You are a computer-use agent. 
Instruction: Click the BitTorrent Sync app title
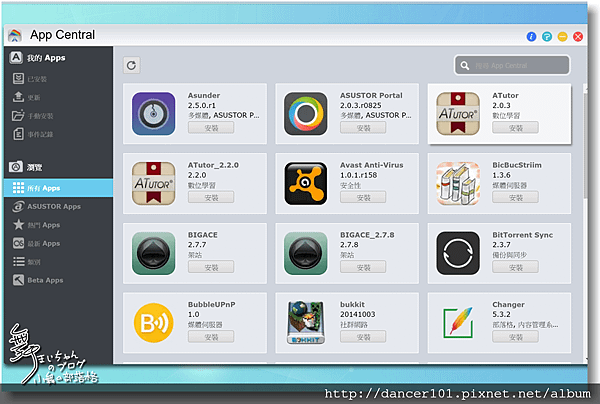tap(522, 235)
